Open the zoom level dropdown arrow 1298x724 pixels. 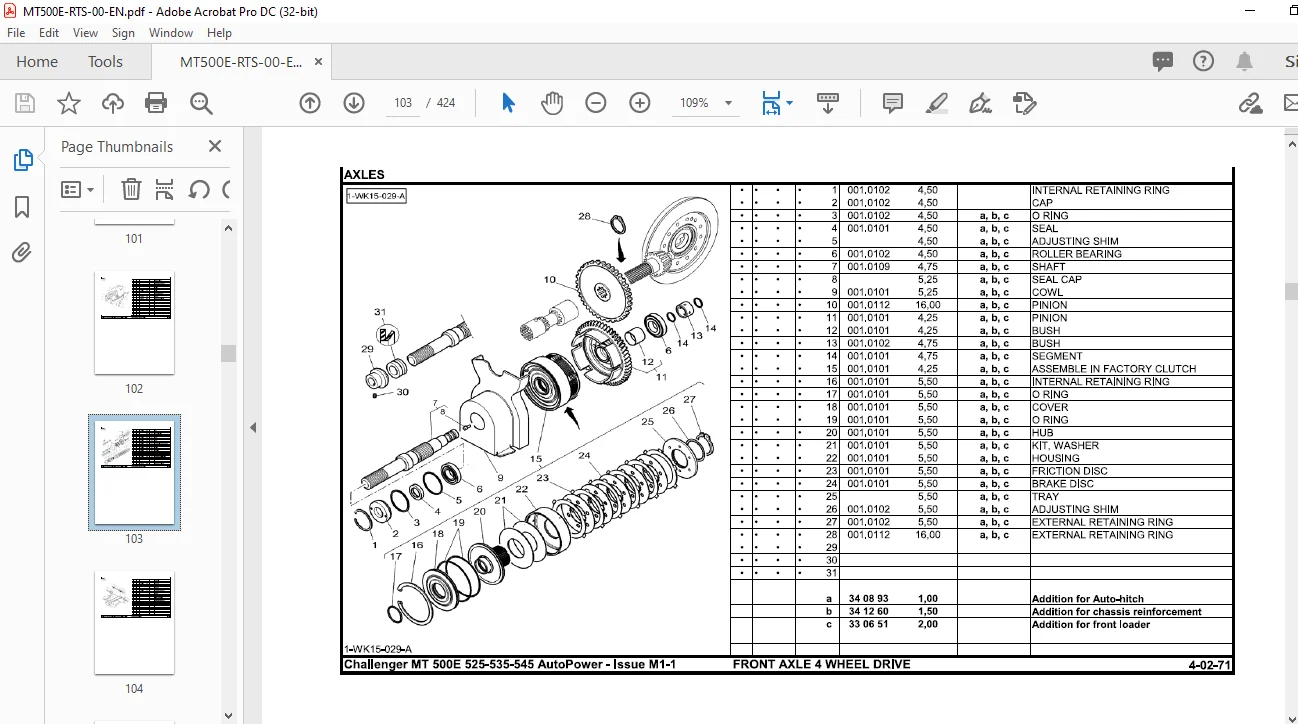point(728,103)
